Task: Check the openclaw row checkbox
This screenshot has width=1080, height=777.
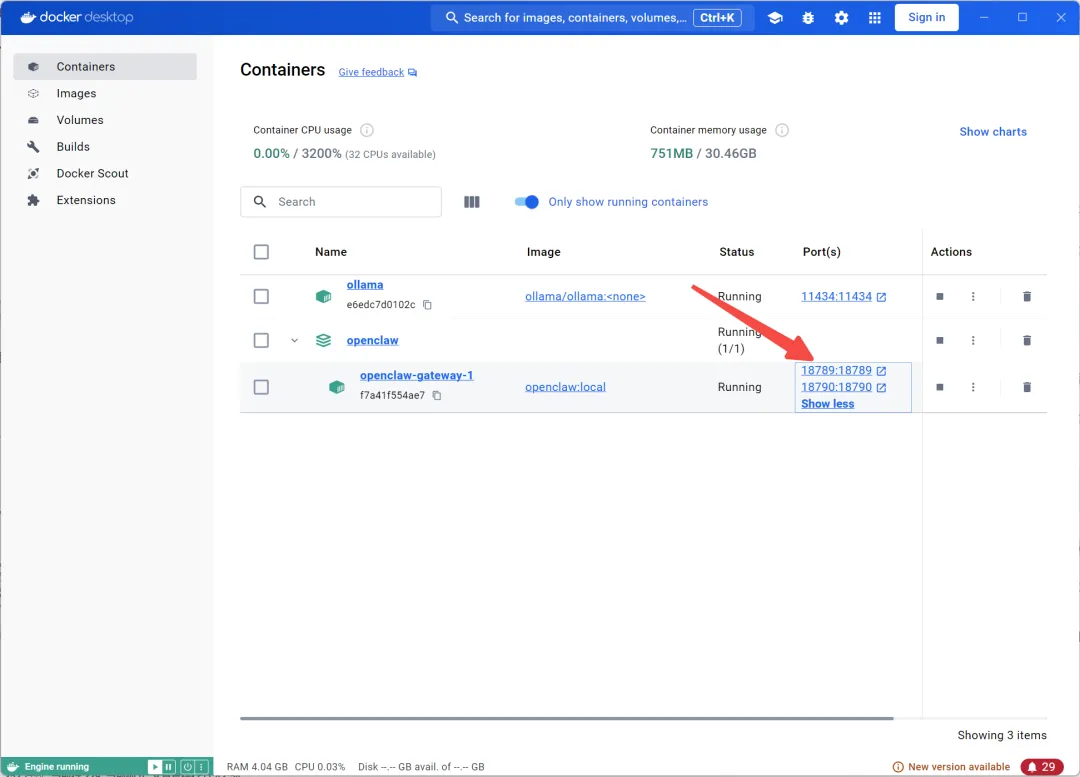Action: click(x=261, y=340)
